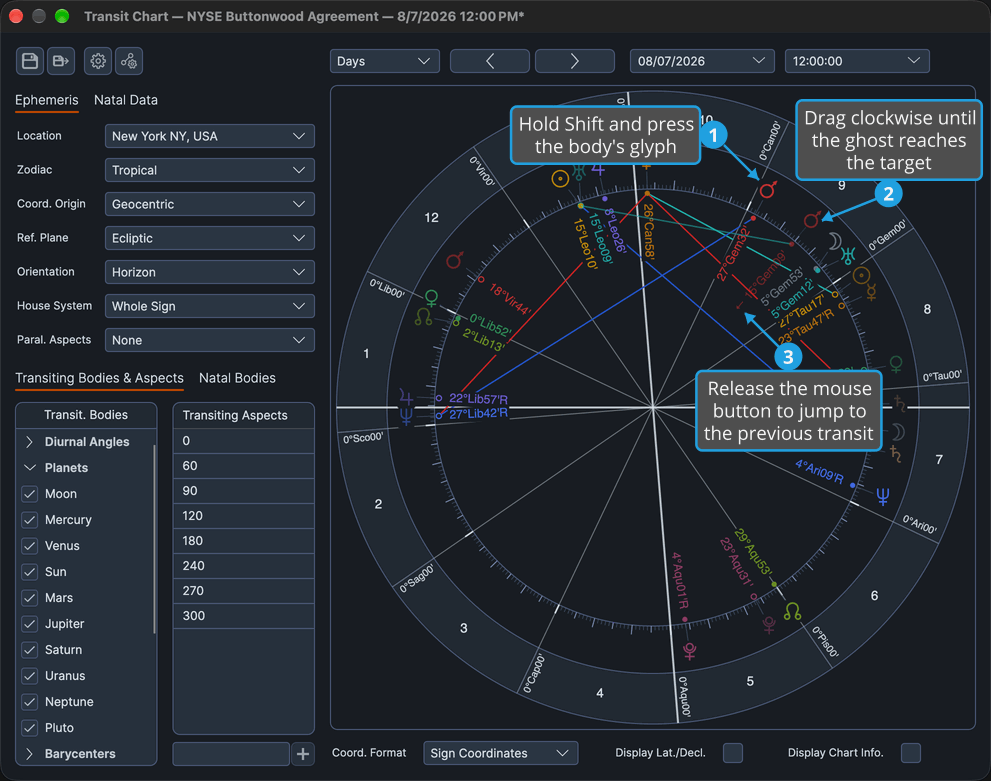Step back with the left arrow button

point(490,61)
